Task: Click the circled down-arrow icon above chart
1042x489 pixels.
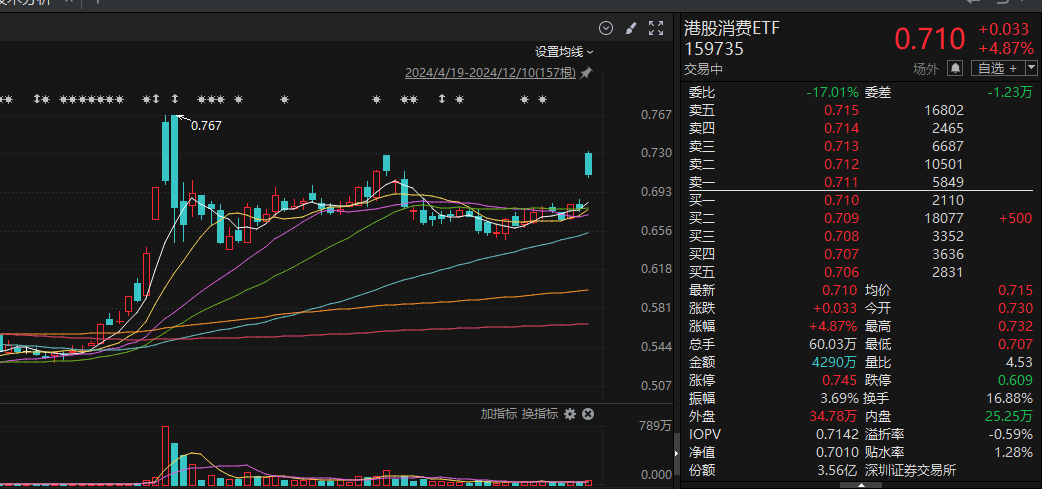Action: coord(605,28)
